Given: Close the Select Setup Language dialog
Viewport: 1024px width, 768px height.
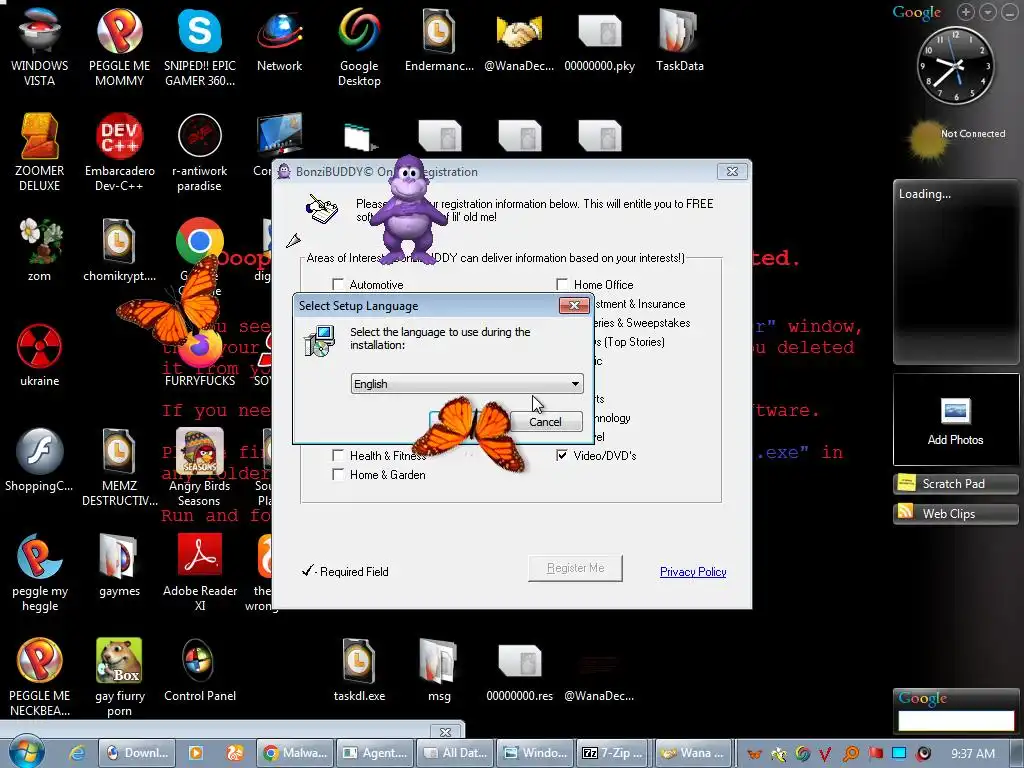Looking at the screenshot, I should (x=574, y=305).
